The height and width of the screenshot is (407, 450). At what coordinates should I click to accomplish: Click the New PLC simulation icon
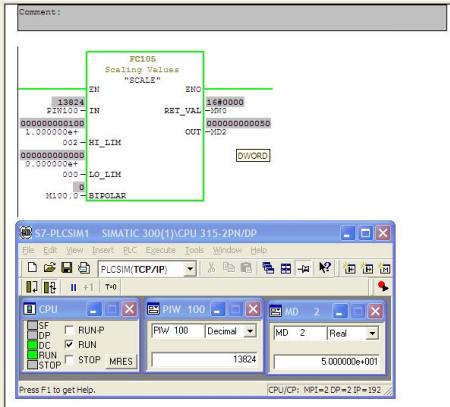(x=32, y=268)
